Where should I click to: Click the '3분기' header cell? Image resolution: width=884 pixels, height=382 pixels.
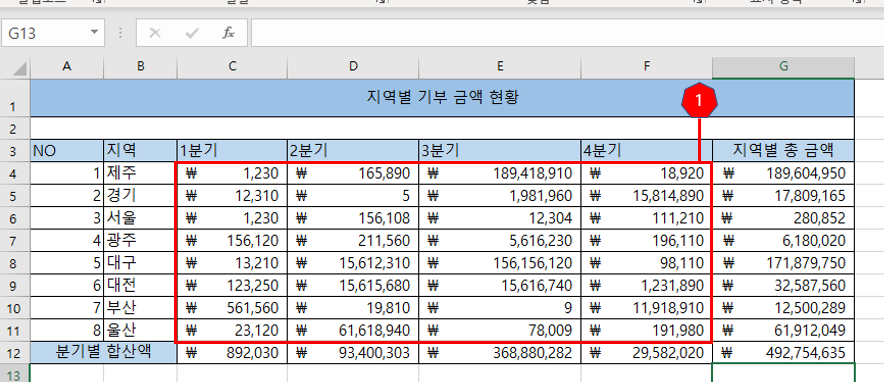coord(500,151)
